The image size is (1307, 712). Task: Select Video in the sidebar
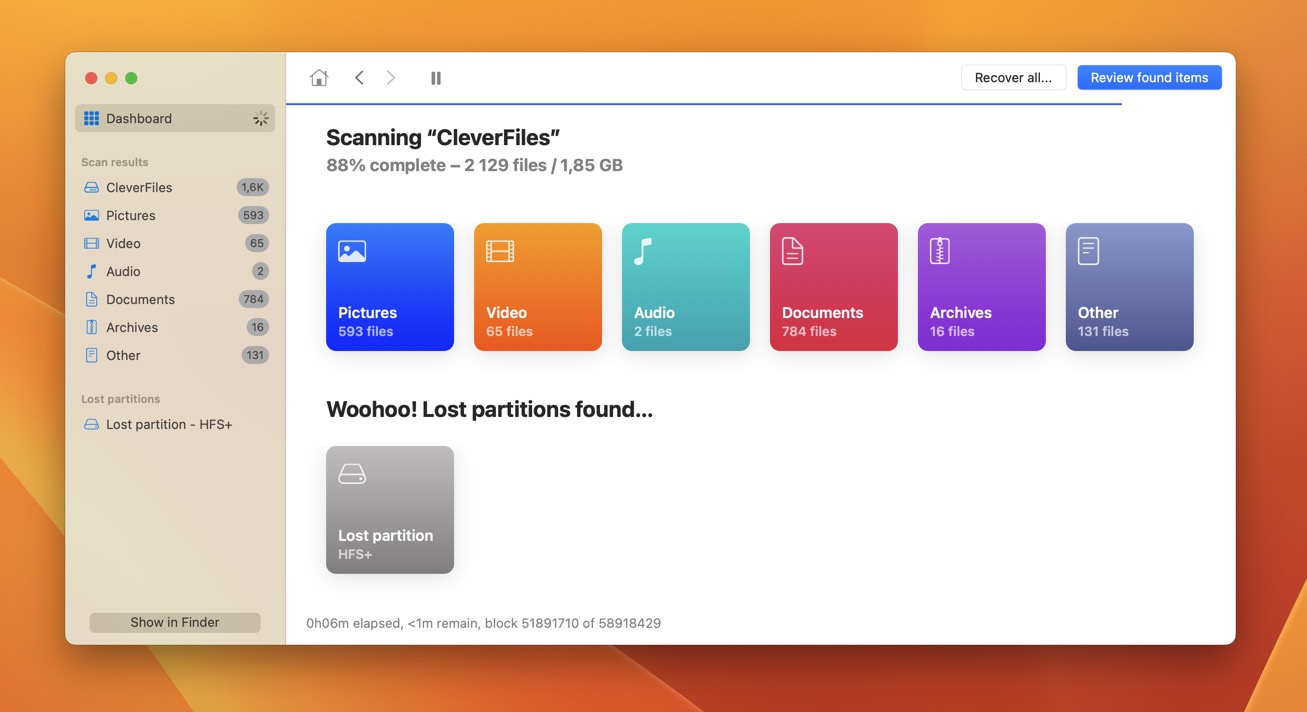175,243
